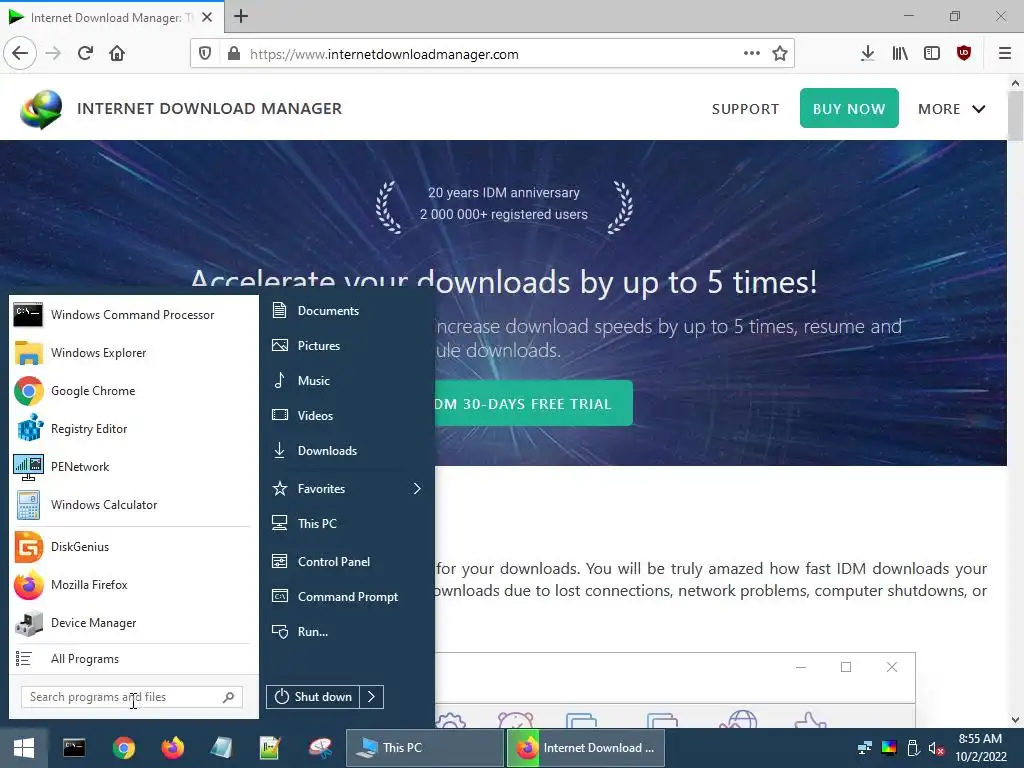Open Firefox library icon
The image size is (1024, 768).
pos(900,54)
